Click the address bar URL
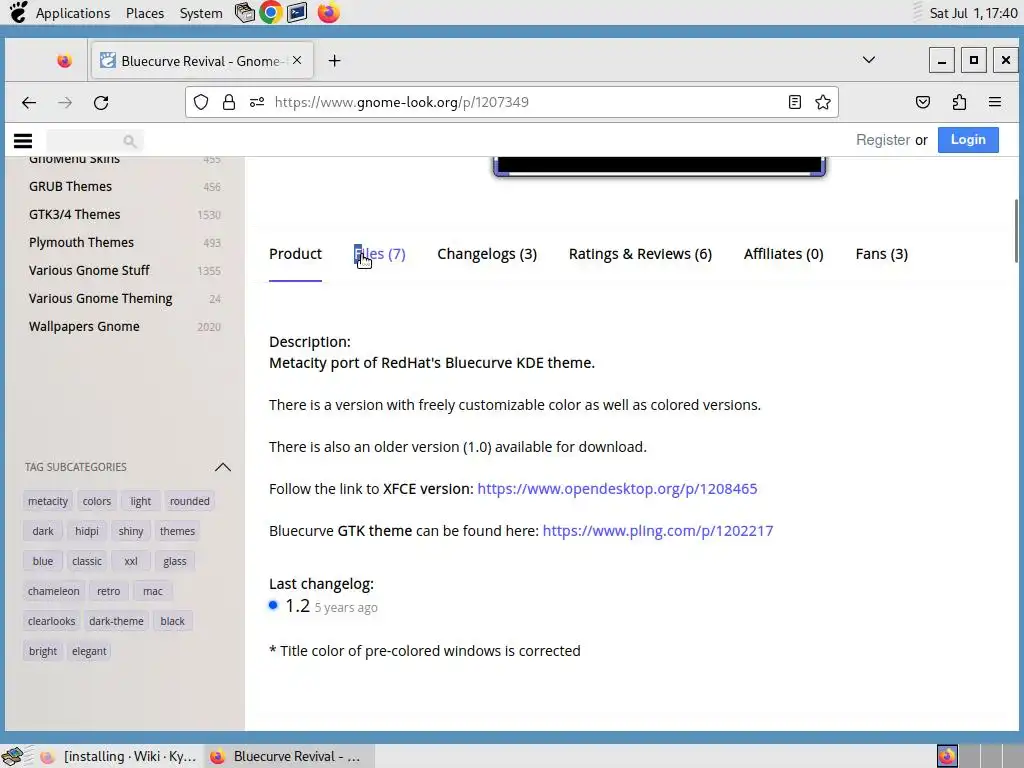 point(402,102)
